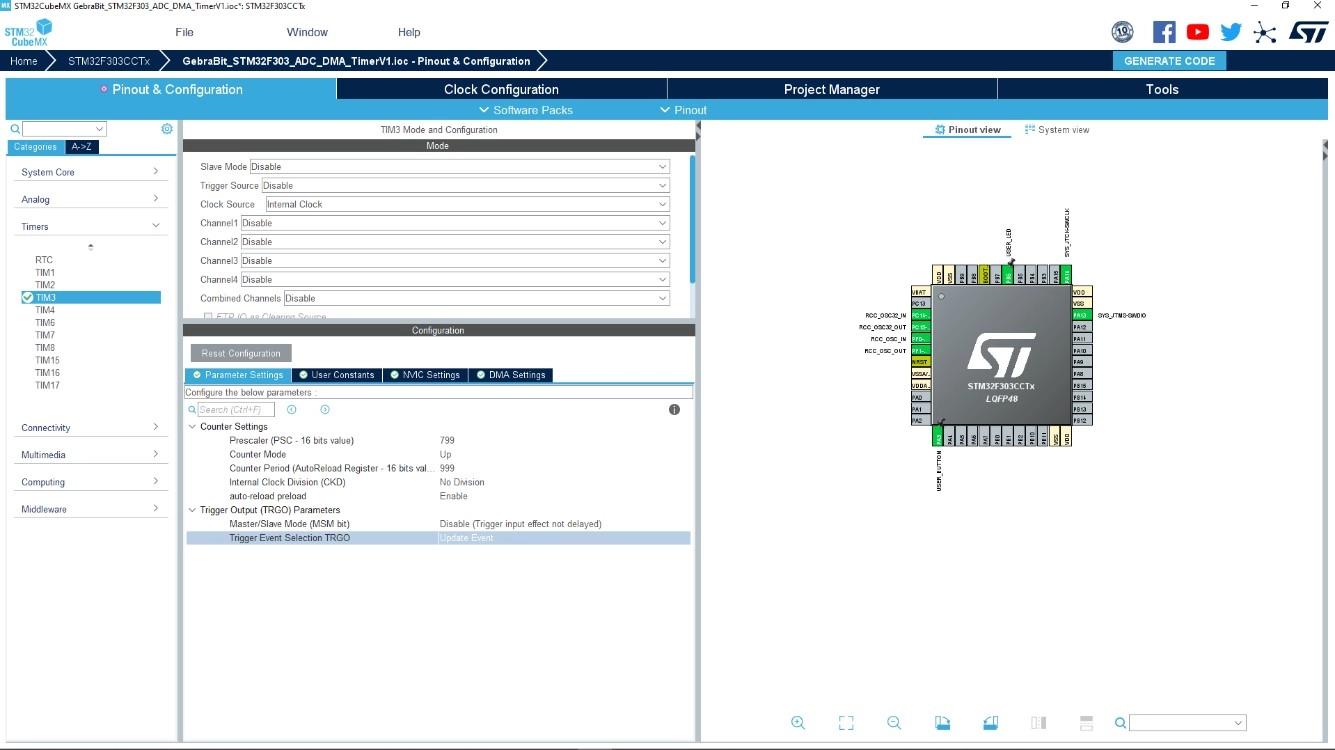Select the BOOT0 pin on chip

pyautogui.click(x=985, y=275)
